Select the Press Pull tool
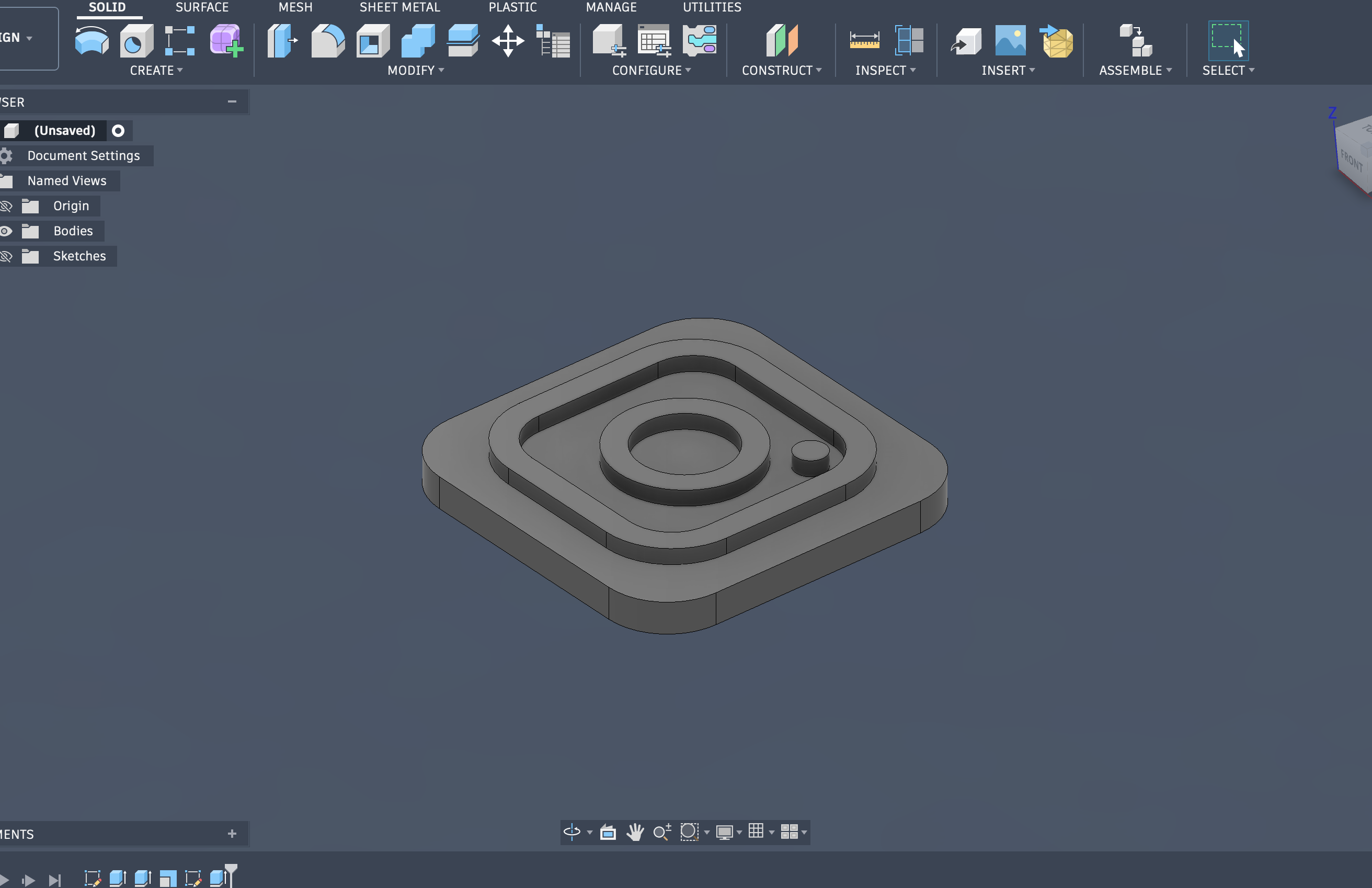This screenshot has width=1372, height=888. pyautogui.click(x=282, y=40)
